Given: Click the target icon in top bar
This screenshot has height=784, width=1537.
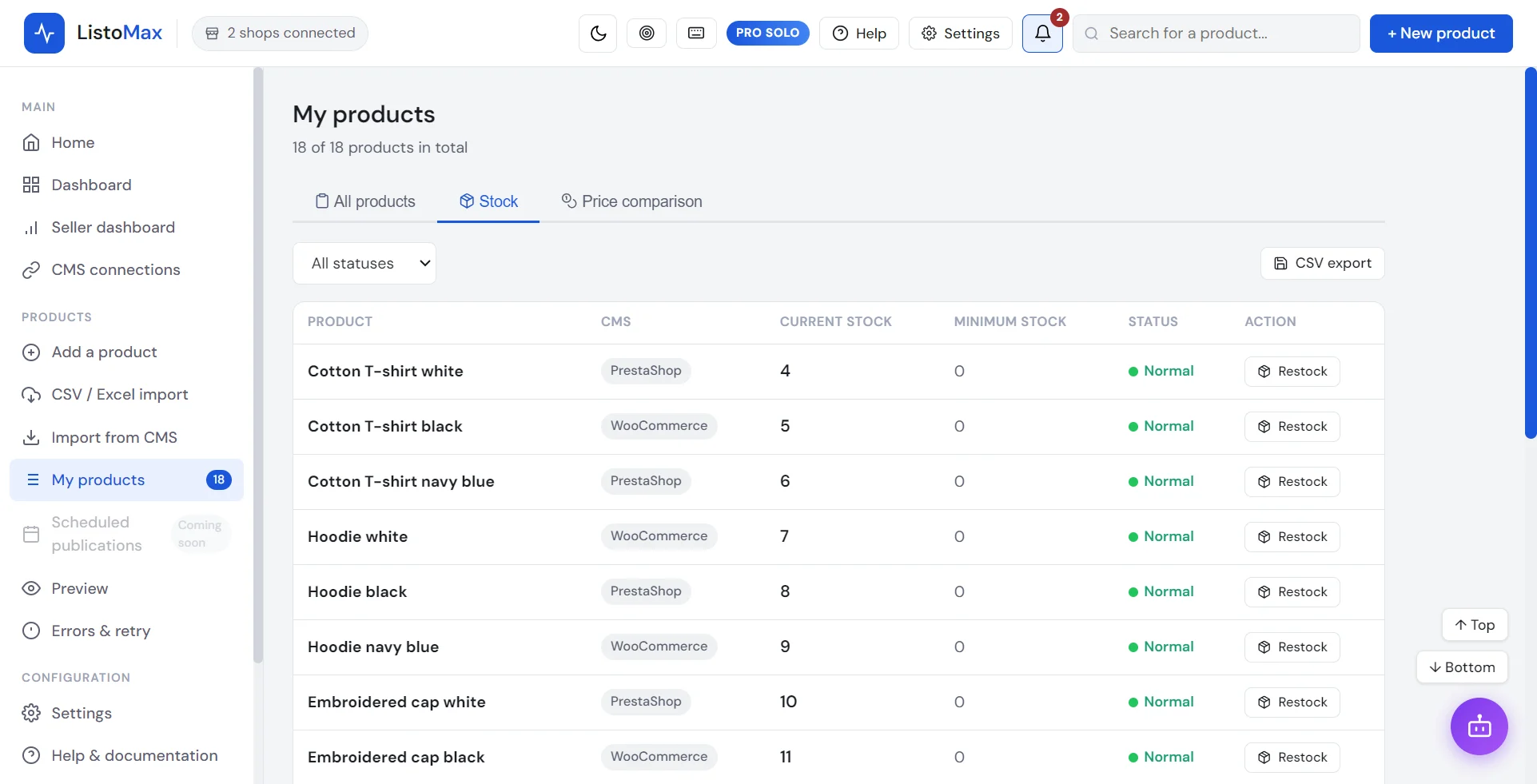Looking at the screenshot, I should click(x=647, y=34).
